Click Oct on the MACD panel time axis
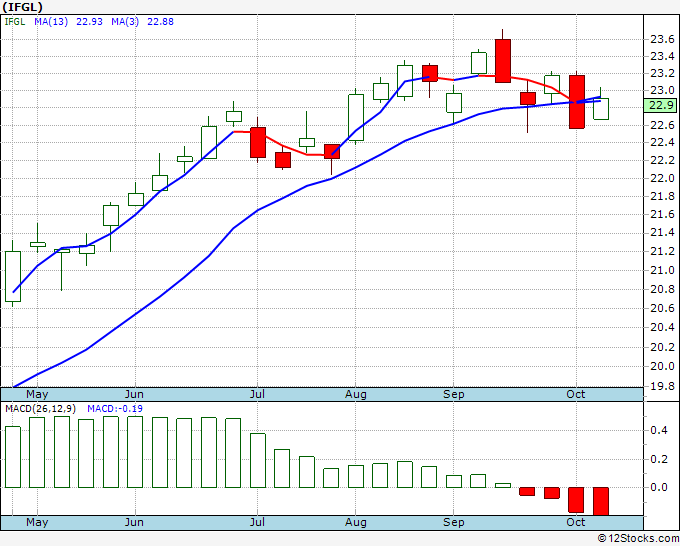 pyautogui.click(x=576, y=523)
